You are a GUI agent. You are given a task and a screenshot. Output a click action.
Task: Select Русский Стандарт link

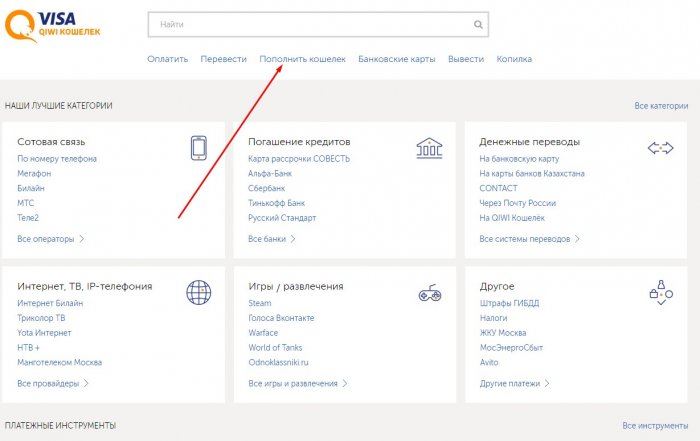[x=282, y=218]
